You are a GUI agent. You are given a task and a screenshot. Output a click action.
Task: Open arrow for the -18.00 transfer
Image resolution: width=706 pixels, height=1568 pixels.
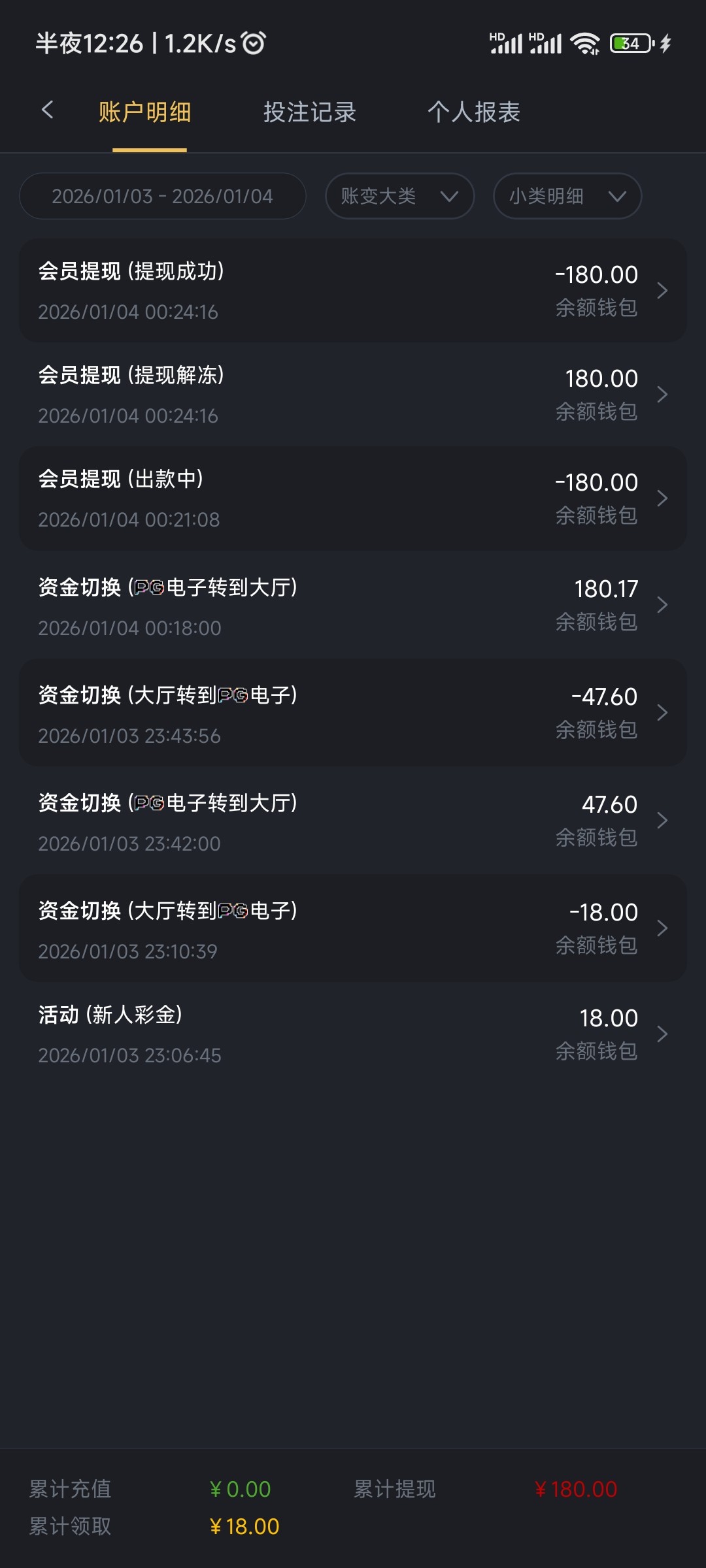[x=662, y=928]
